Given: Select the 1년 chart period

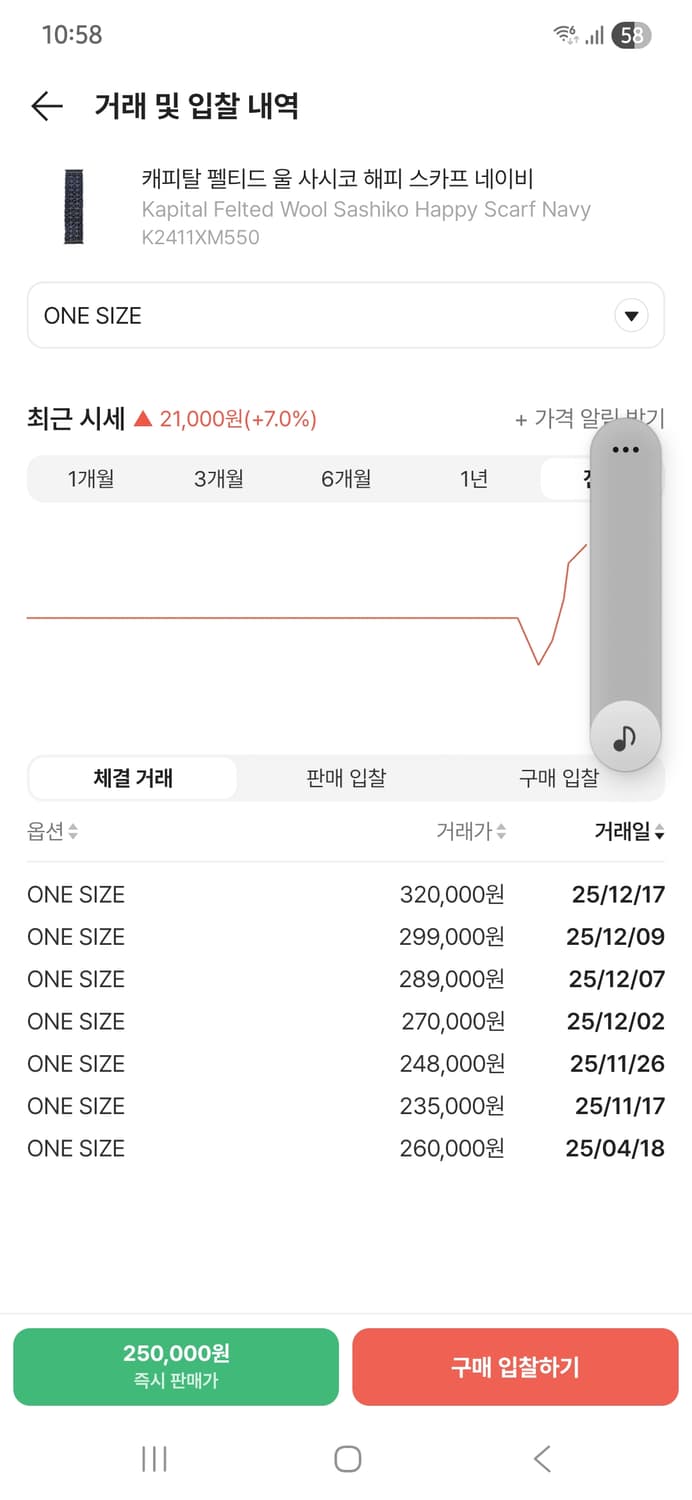Looking at the screenshot, I should 474,478.
